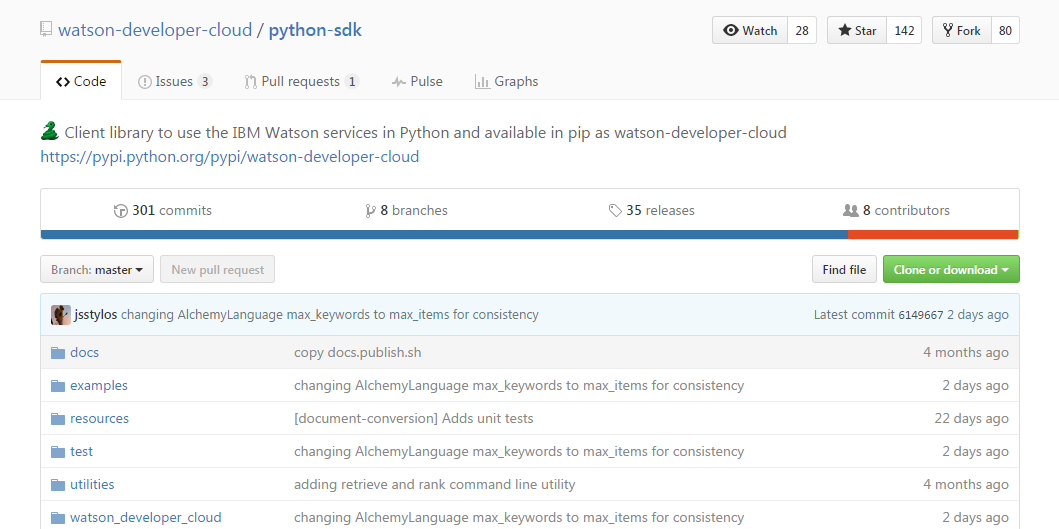Open '[document-conversion] Adds unit tests' commit

point(413,419)
